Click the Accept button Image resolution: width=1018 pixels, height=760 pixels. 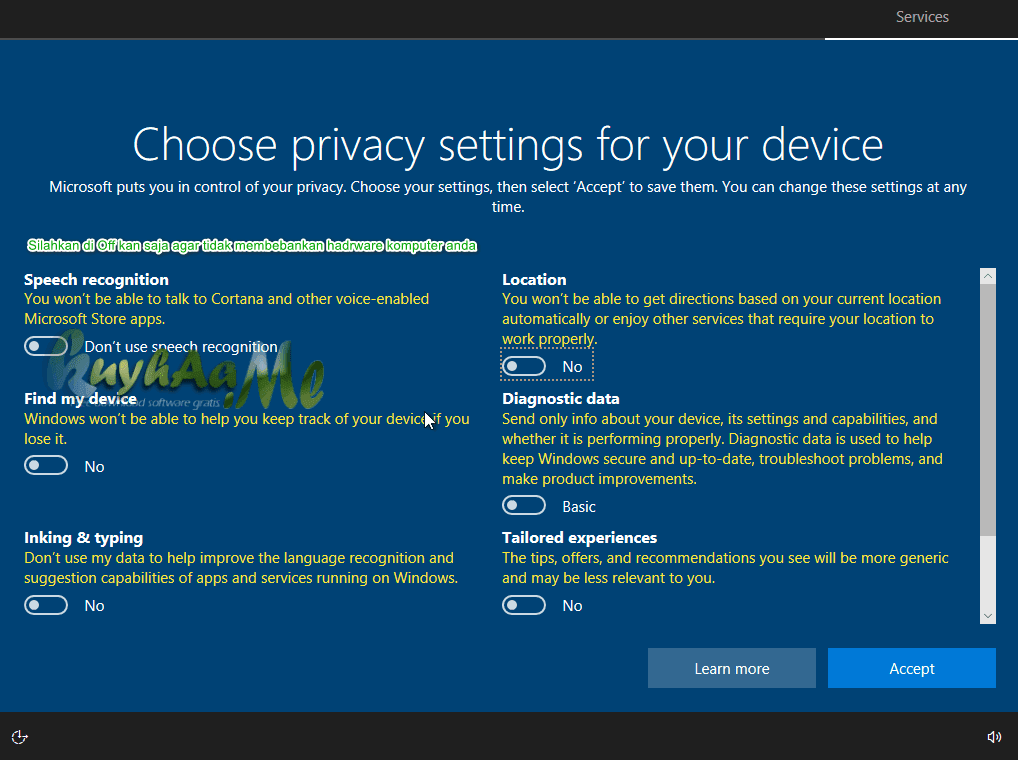click(x=911, y=668)
